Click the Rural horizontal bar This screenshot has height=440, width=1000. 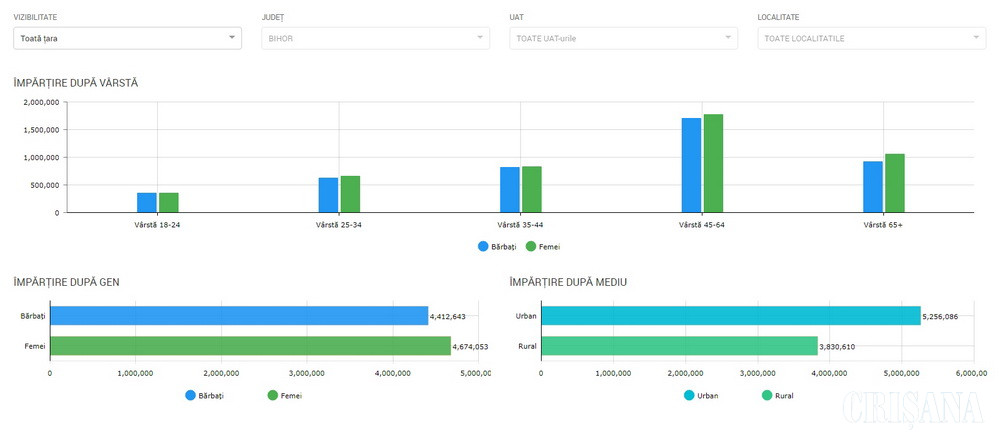pos(680,346)
